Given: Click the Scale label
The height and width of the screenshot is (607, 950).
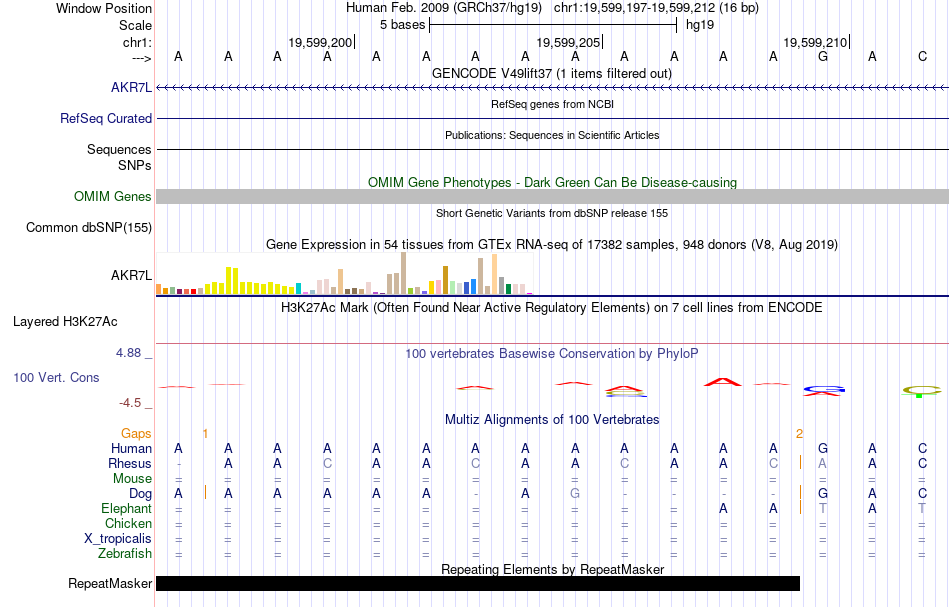Looking at the screenshot, I should (135, 25).
